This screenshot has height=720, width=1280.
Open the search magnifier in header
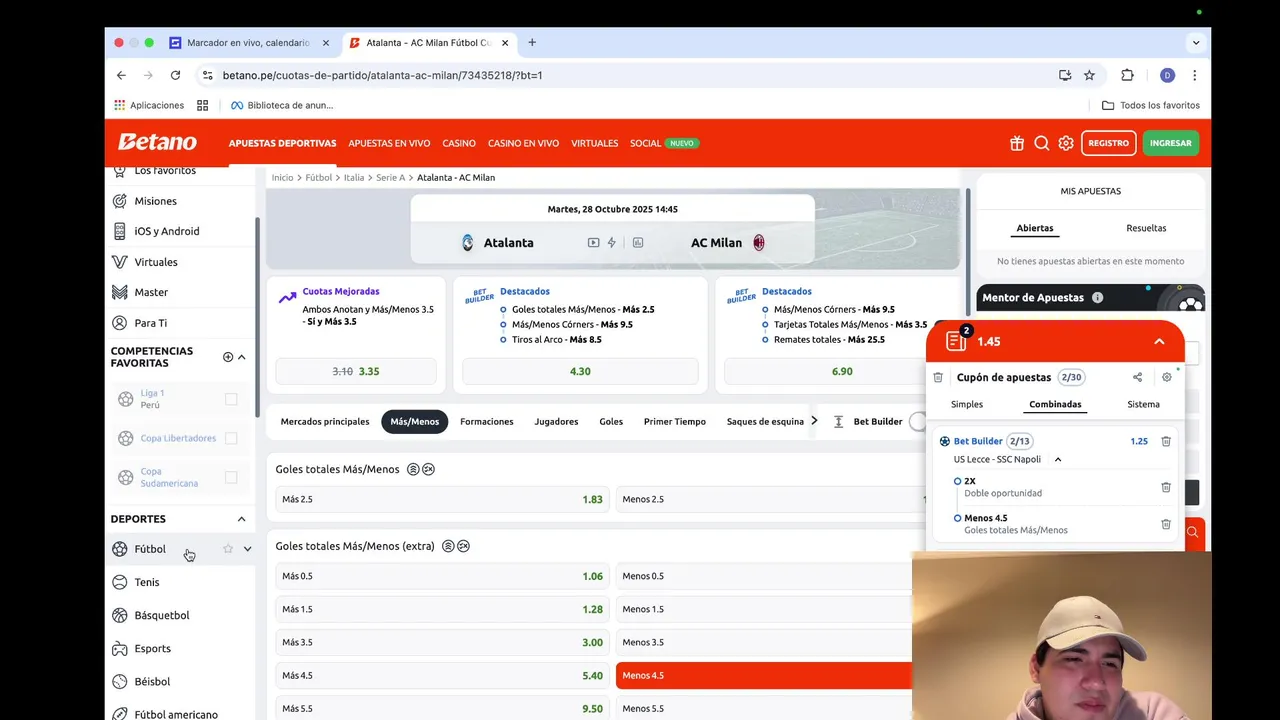(1041, 143)
